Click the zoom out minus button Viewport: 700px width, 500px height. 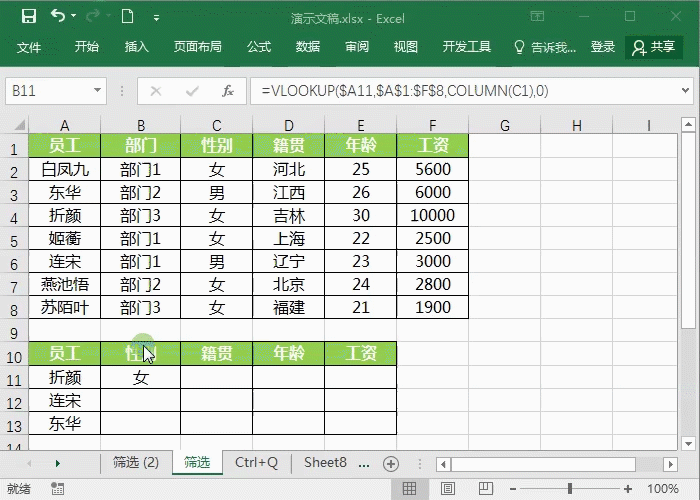click(513, 489)
